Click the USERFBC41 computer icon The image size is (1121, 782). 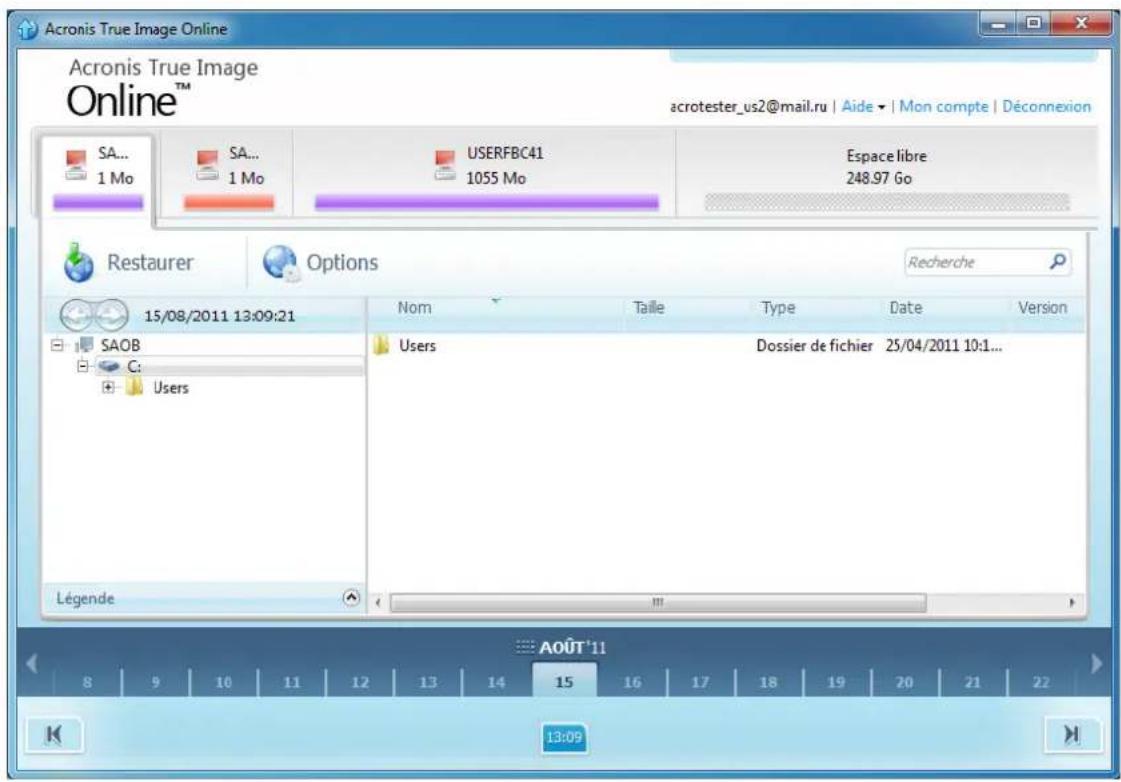[x=445, y=165]
